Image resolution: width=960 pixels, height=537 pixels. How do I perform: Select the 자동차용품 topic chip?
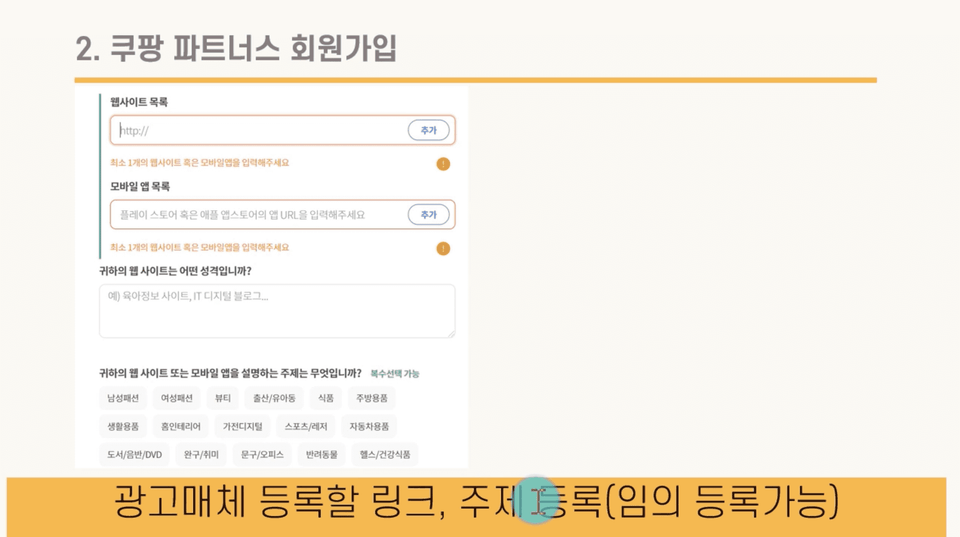(x=369, y=426)
